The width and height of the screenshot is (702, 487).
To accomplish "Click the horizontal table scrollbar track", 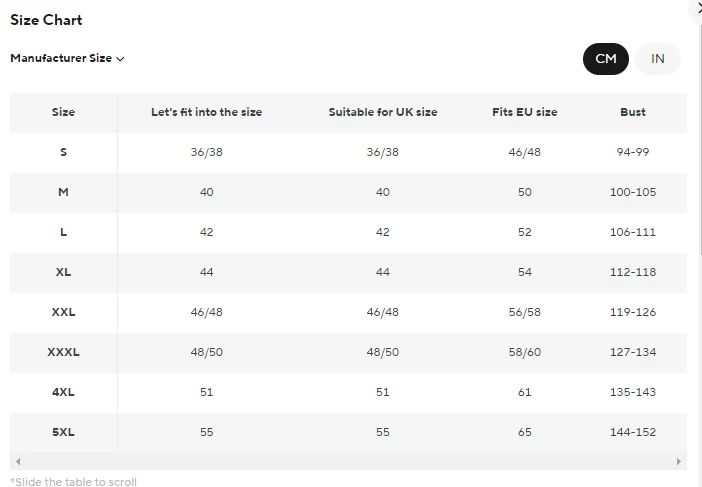I will tap(348, 462).
